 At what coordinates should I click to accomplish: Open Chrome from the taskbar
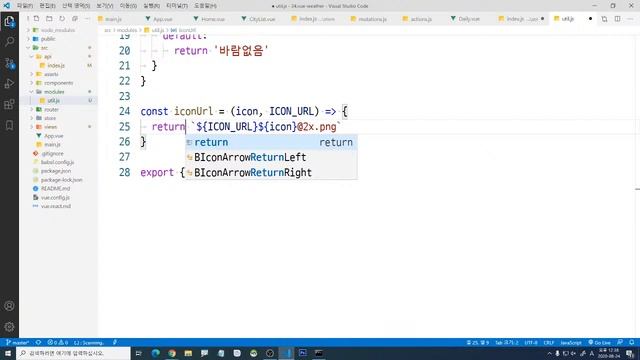172,353
